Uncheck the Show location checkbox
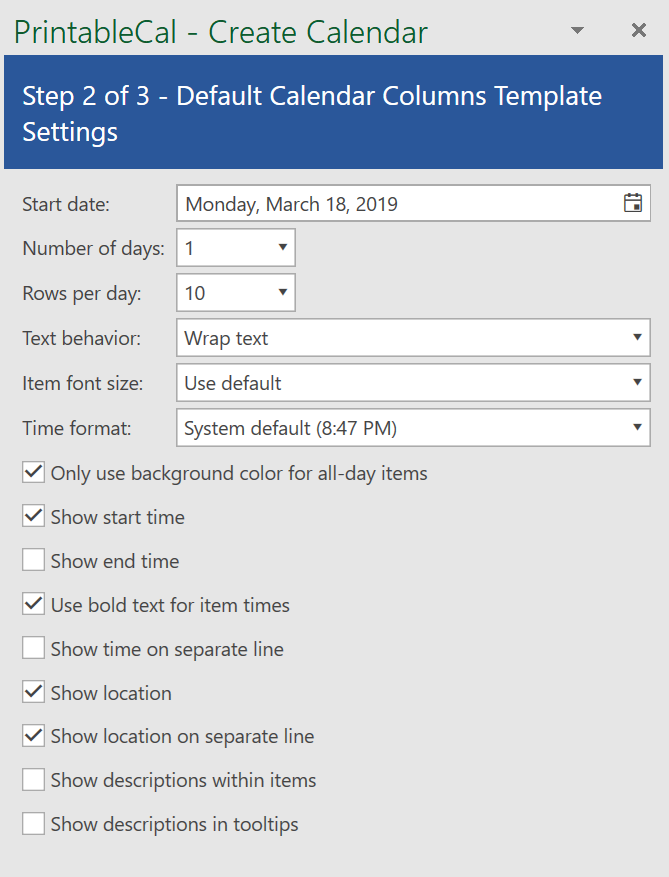The image size is (669, 877). (x=34, y=693)
